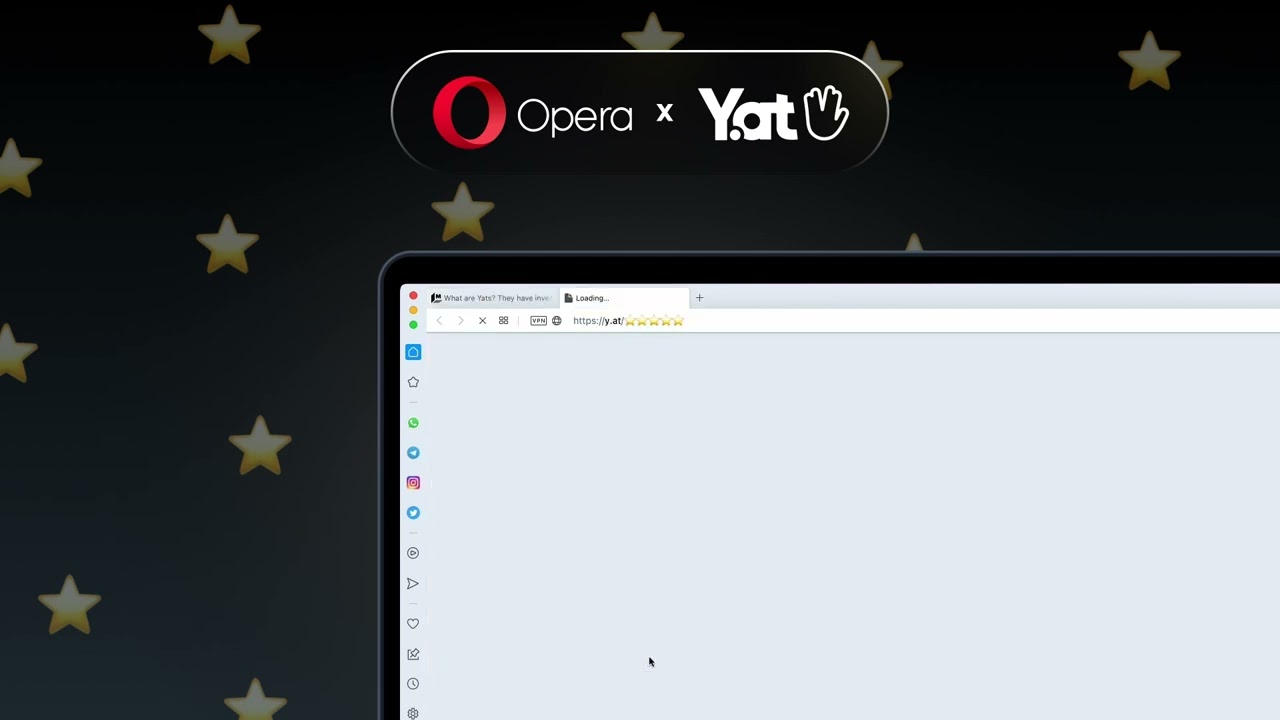Go forward with the forward arrow
The width and height of the screenshot is (1280, 720).
pyautogui.click(x=460, y=321)
